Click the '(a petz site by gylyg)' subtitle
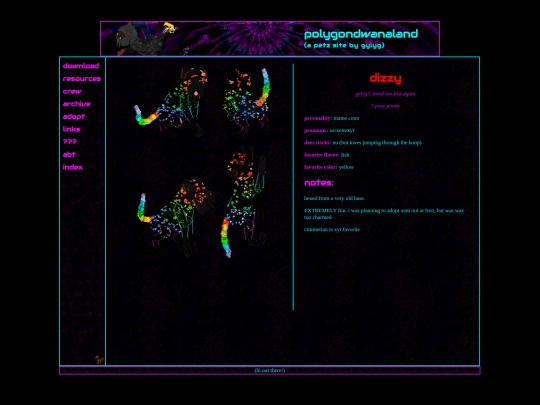The width and height of the screenshot is (540, 405). [344, 45]
